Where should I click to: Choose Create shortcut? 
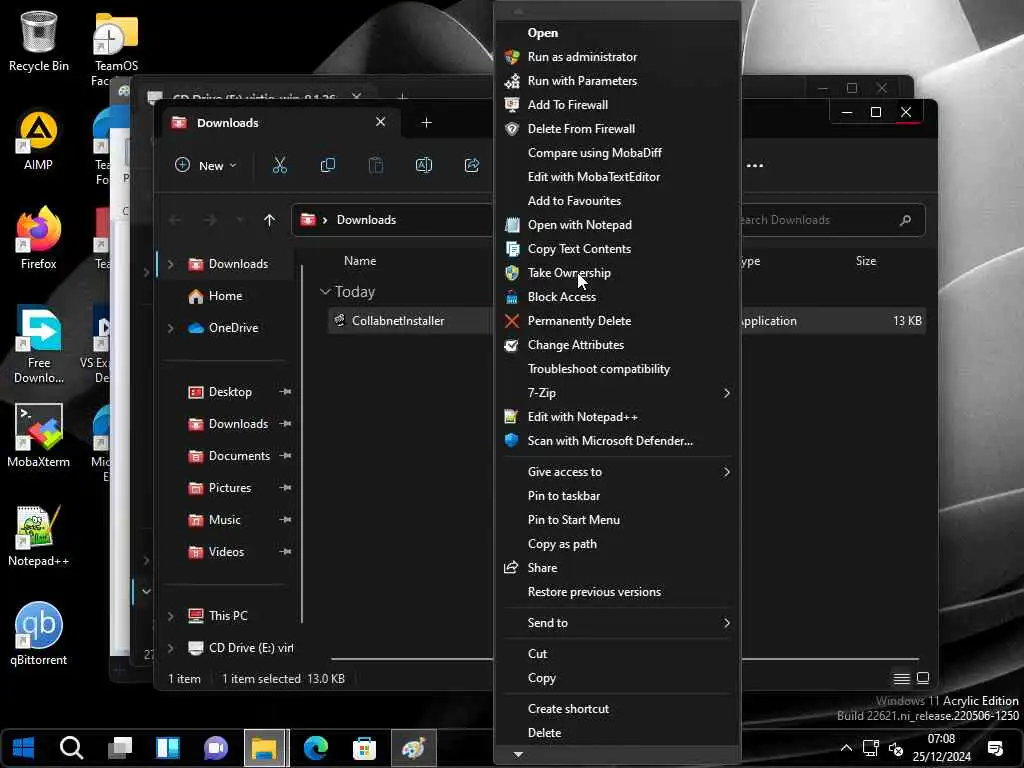[x=617, y=709]
